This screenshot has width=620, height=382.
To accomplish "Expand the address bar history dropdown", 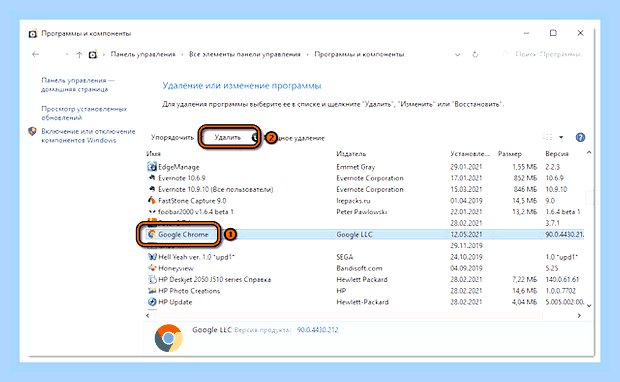I will pos(457,55).
